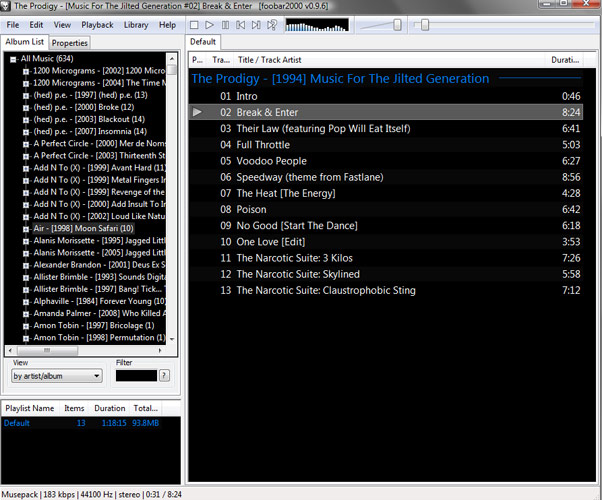Click horizontal scrollbar right arrow in album list
This screenshot has width=602, height=500.
tap(160, 350)
